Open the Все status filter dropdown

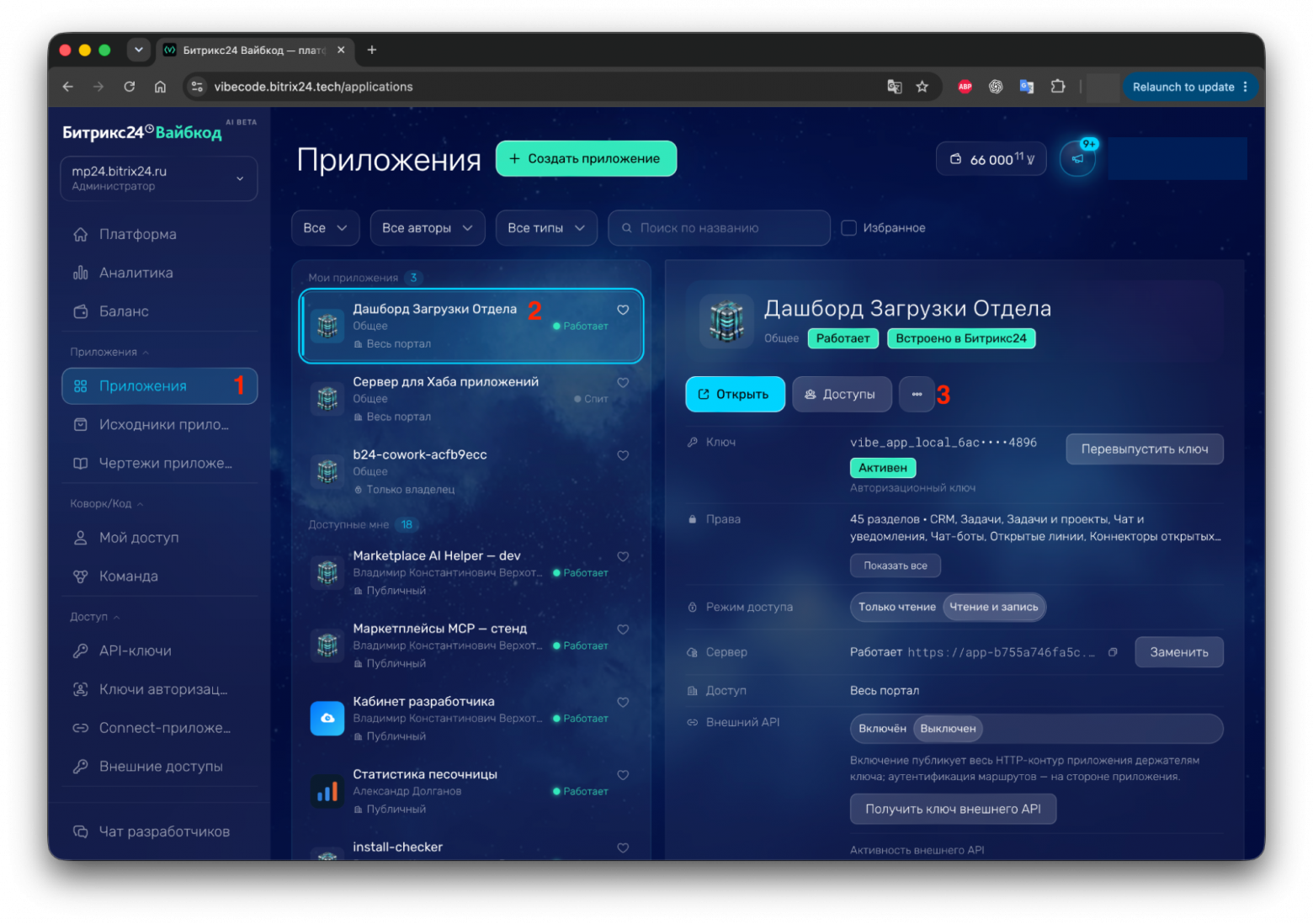[x=325, y=228]
